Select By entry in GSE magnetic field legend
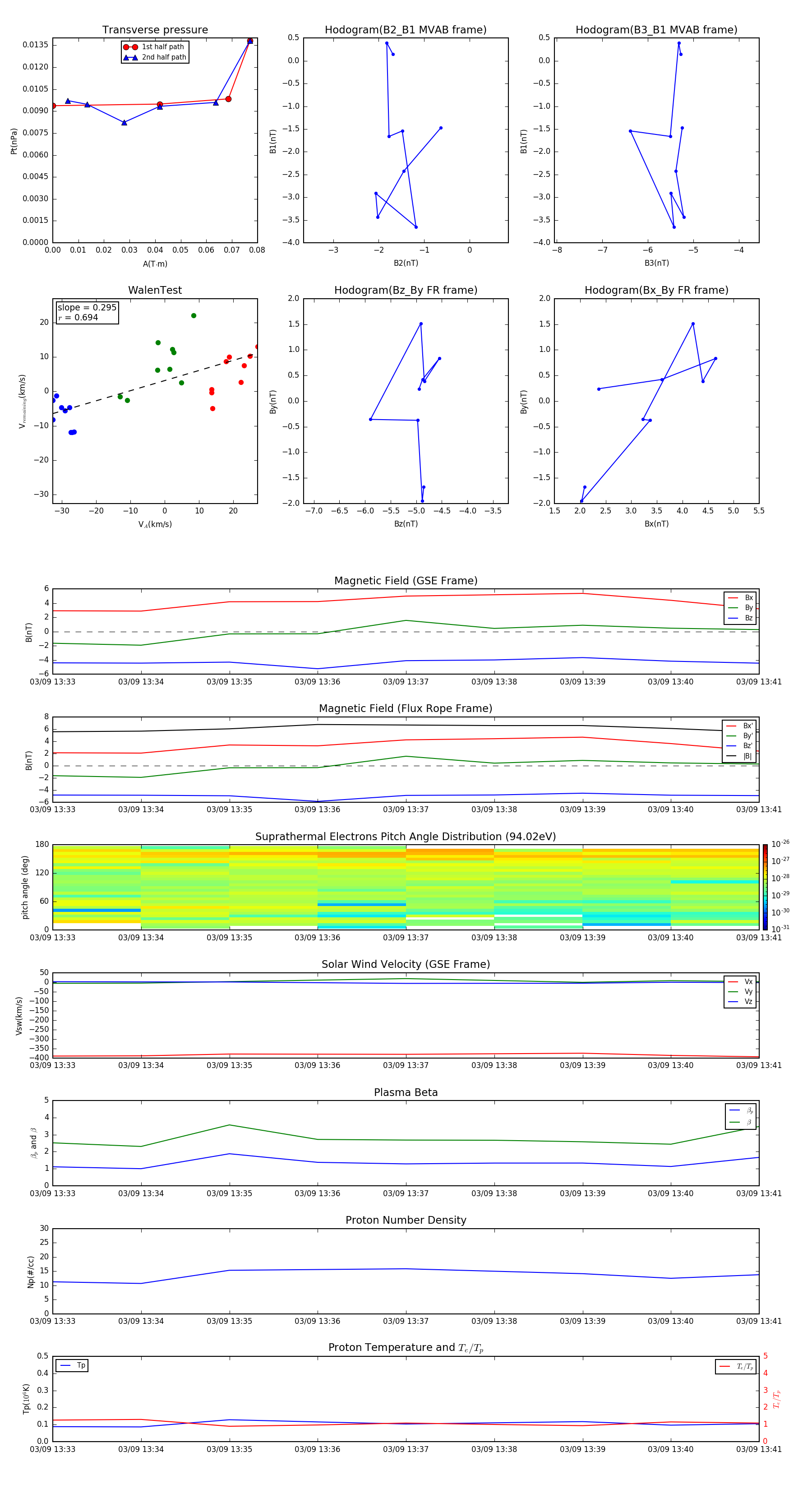The height and width of the screenshot is (1489, 812). (x=741, y=607)
